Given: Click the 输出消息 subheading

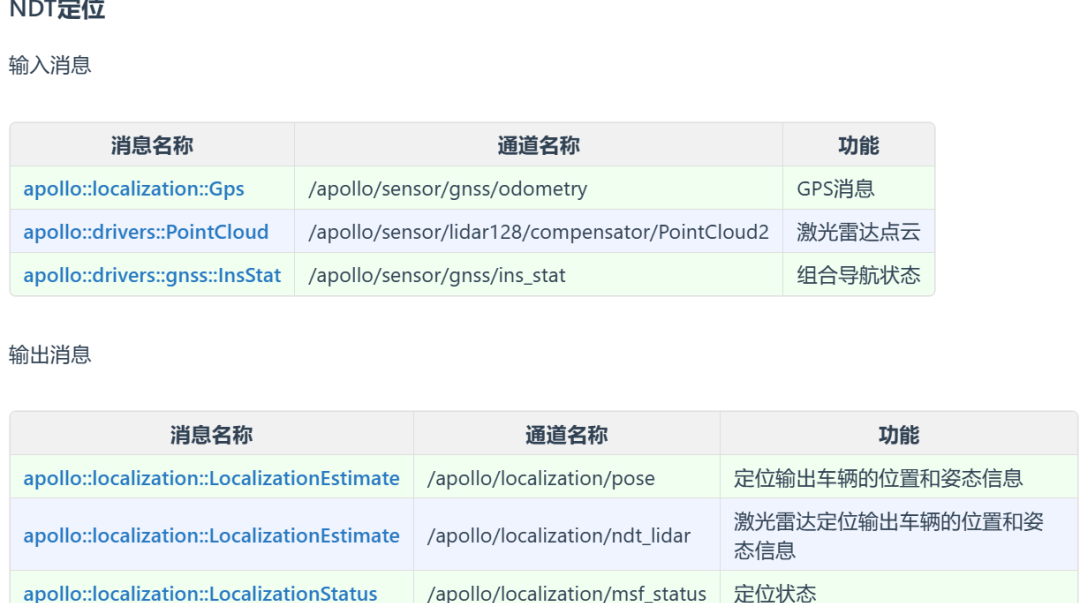Looking at the screenshot, I should 50,355.
